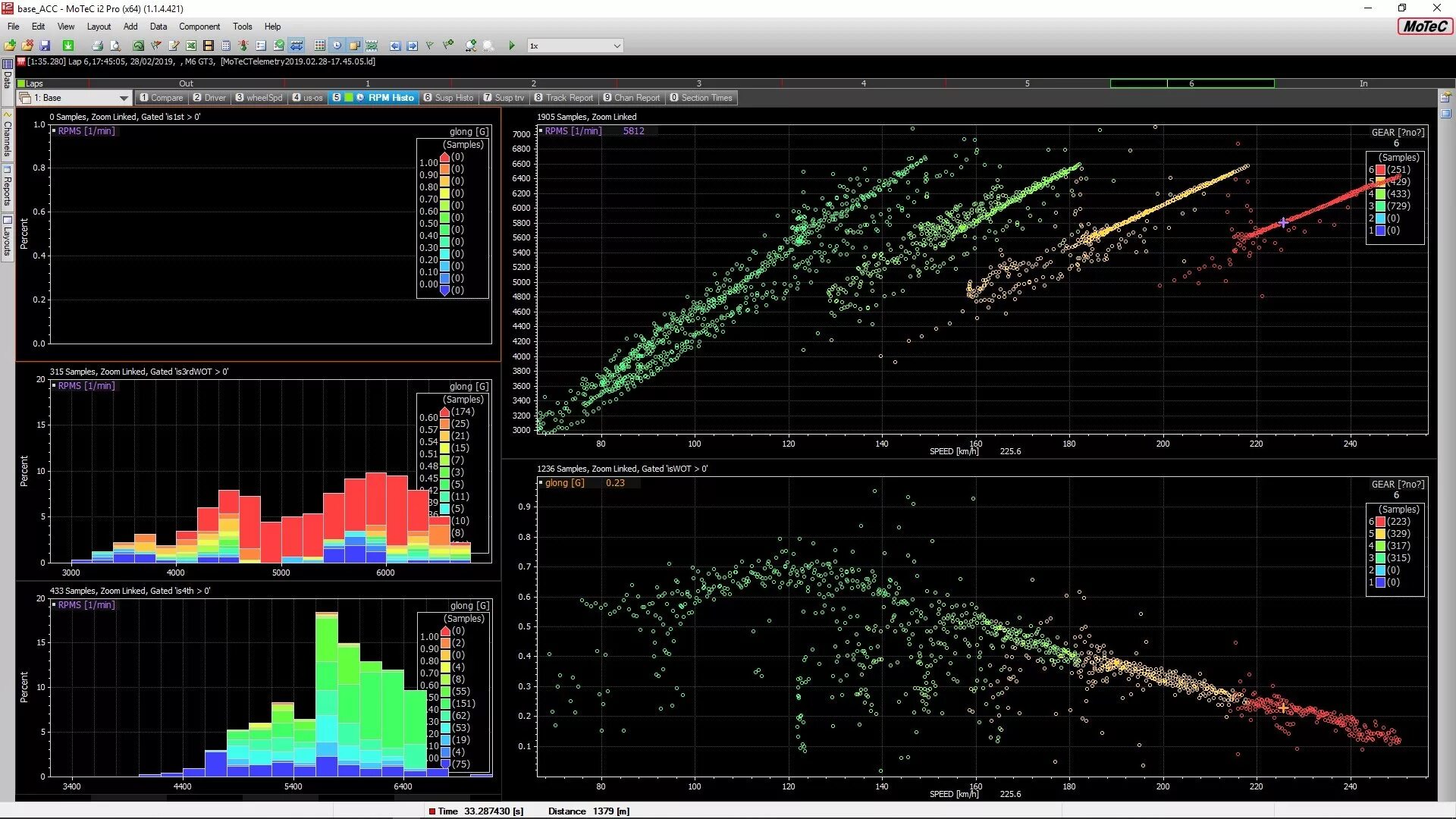Viewport: 1456px width, 819px height.
Task: Click the video filmstrip toolbar icon
Action: coord(209,45)
